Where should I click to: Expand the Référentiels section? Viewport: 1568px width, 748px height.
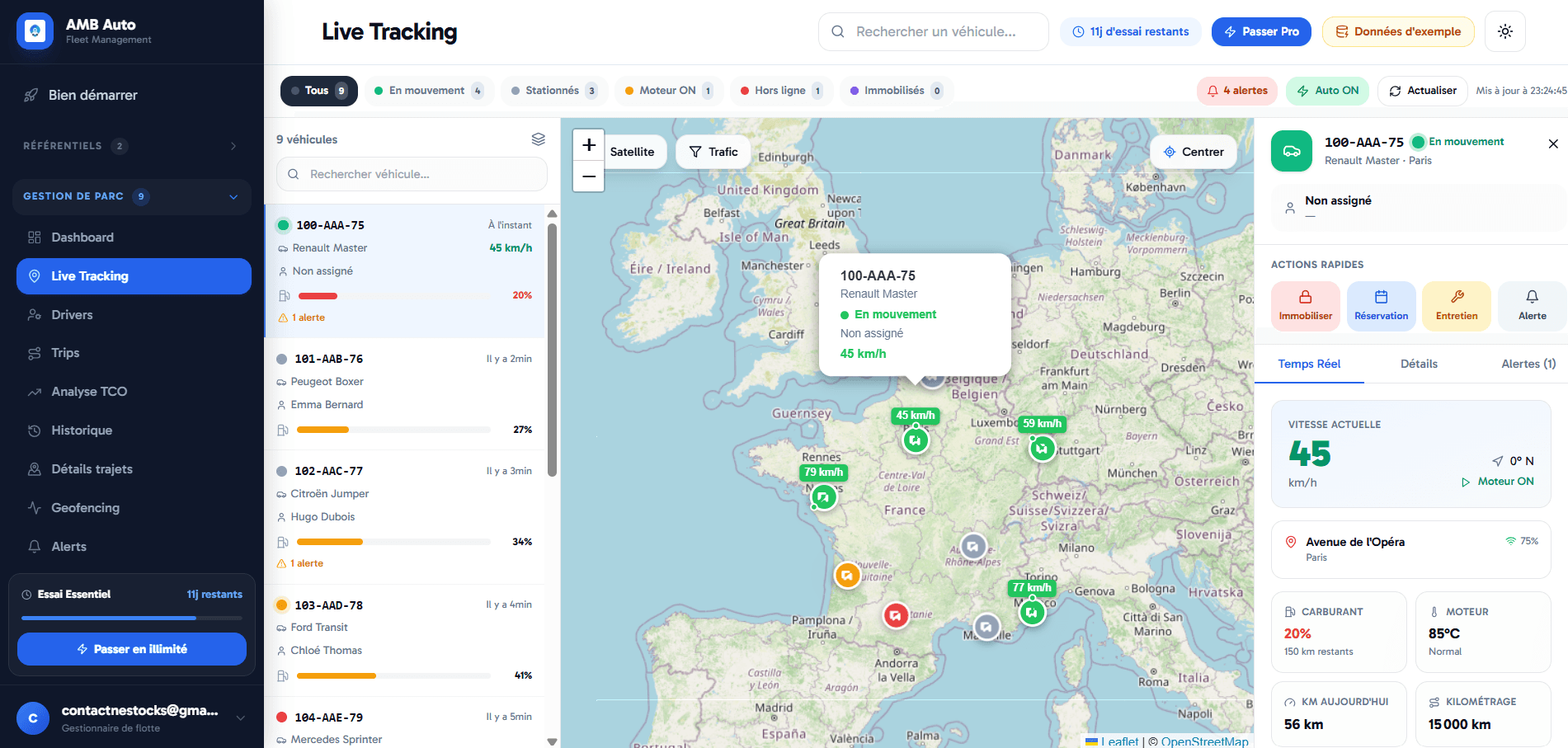tap(132, 146)
